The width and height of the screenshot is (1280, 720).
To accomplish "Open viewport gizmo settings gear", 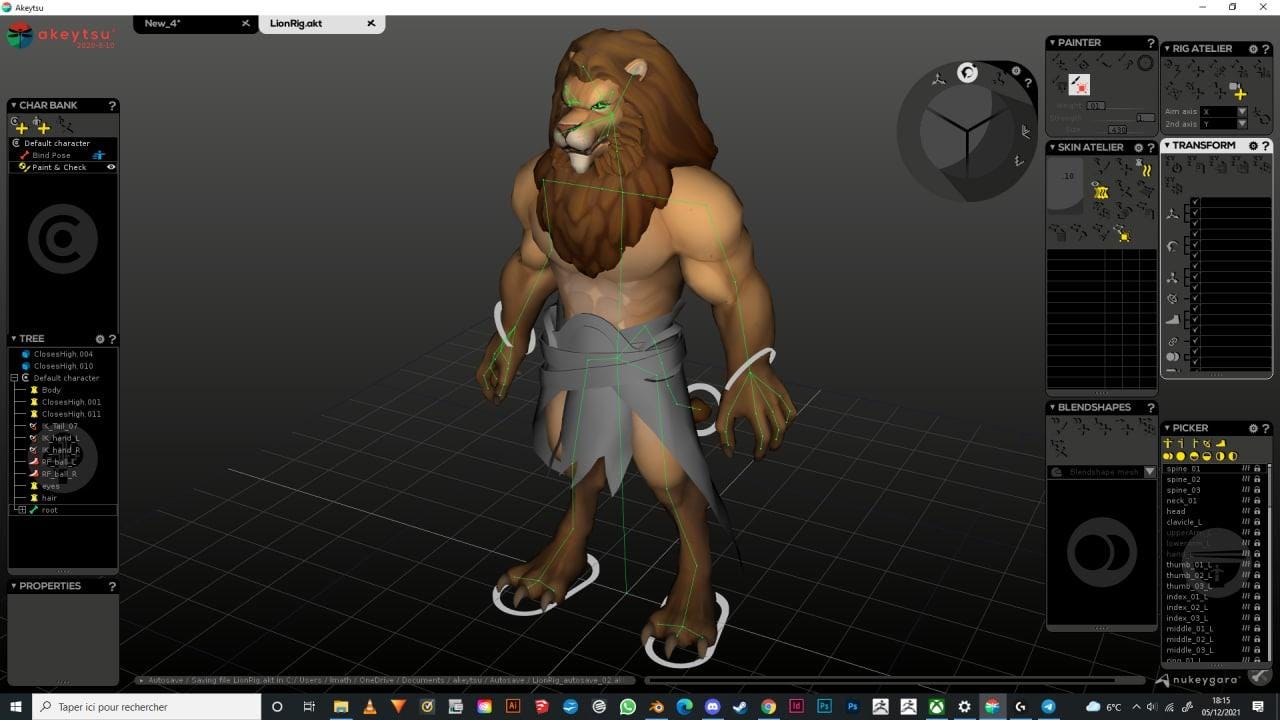I will (1016, 71).
